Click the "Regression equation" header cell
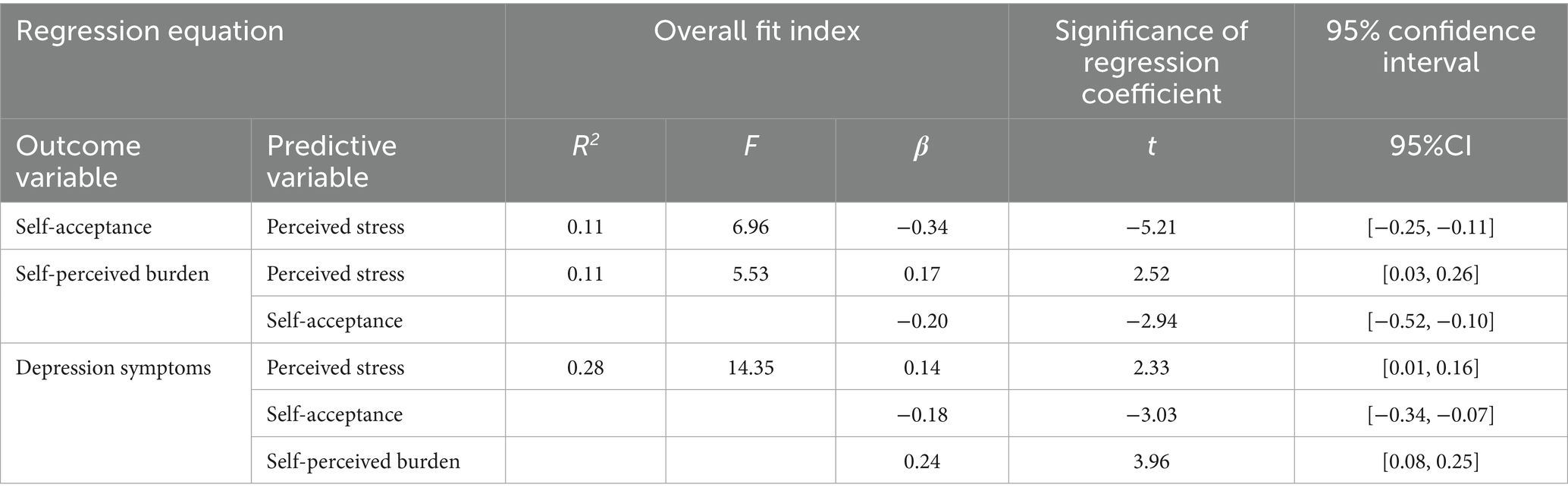1568x497 pixels. tap(150, 32)
